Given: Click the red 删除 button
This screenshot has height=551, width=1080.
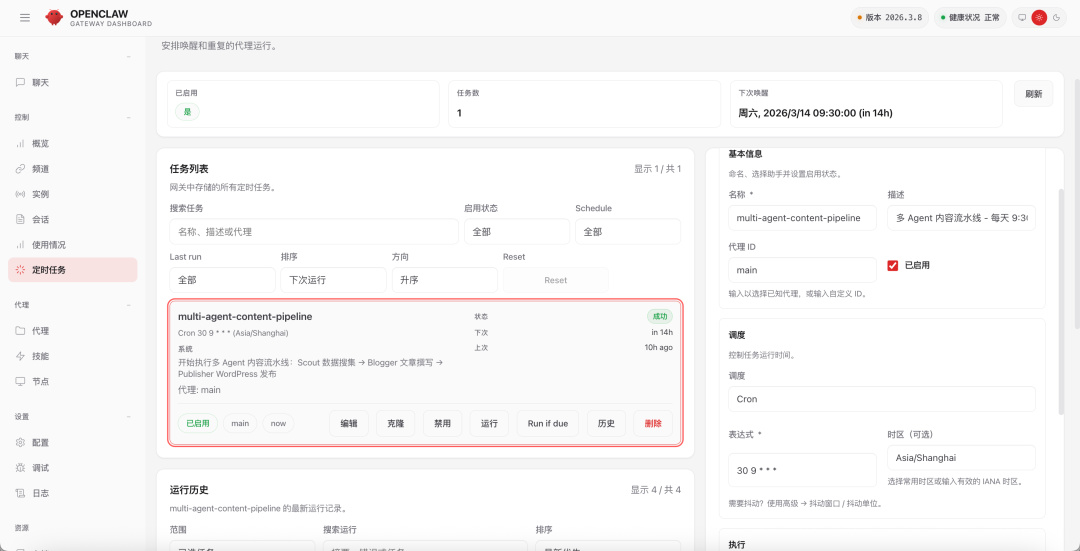Looking at the screenshot, I should click(x=653, y=424).
